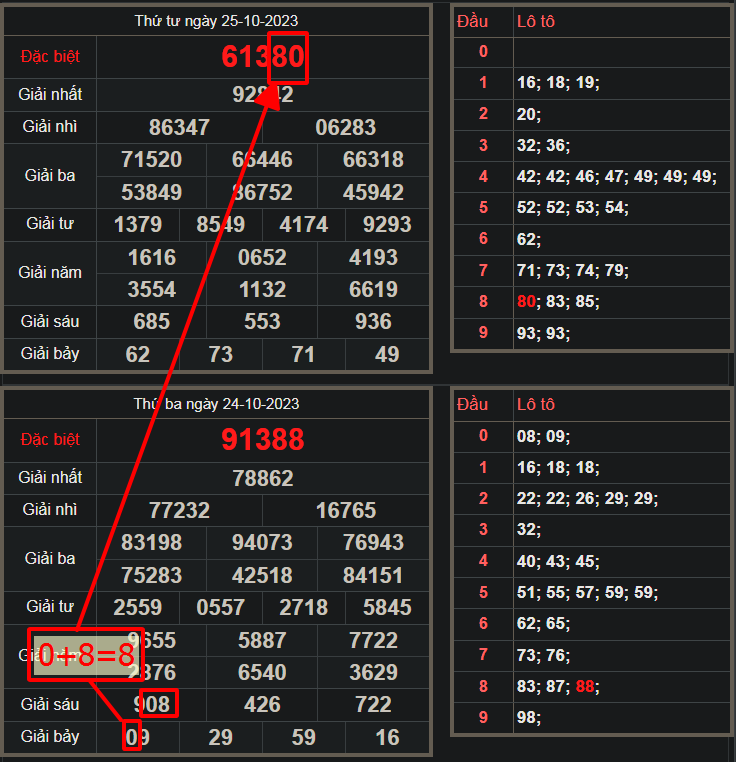Click the Giải năm number 6619
The width and height of the screenshot is (736, 762).
point(373,289)
